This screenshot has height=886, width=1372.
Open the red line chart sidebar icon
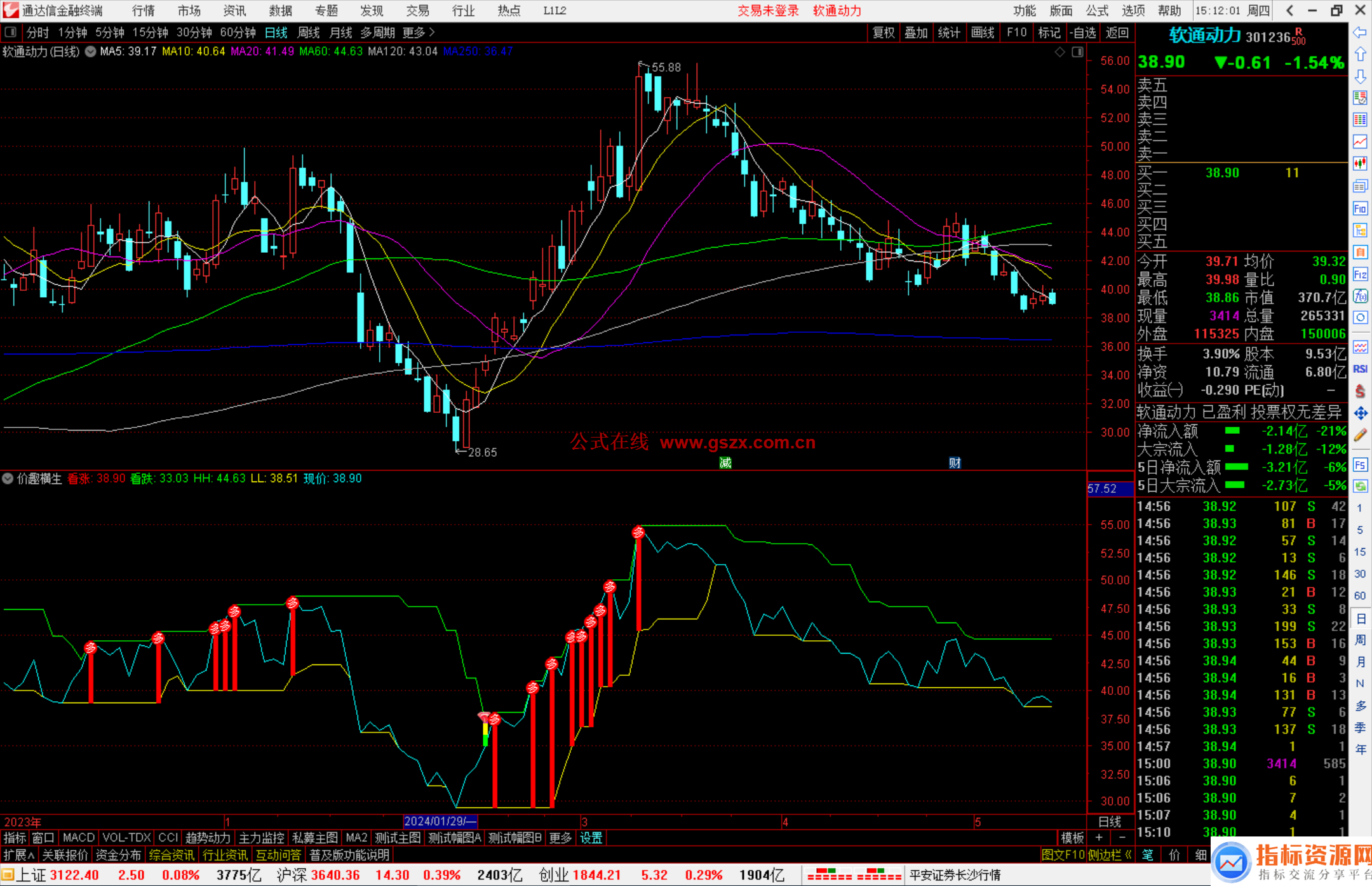click(x=1360, y=142)
